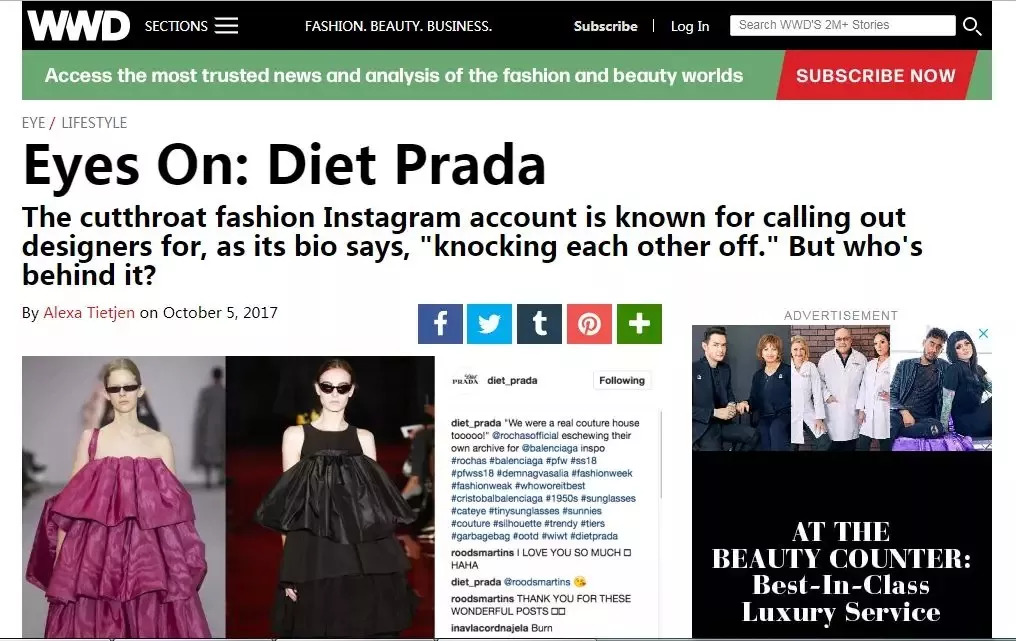The width and height of the screenshot is (1016, 641).
Task: Open the Beauty Counter advertisement image
Action: coord(841,481)
